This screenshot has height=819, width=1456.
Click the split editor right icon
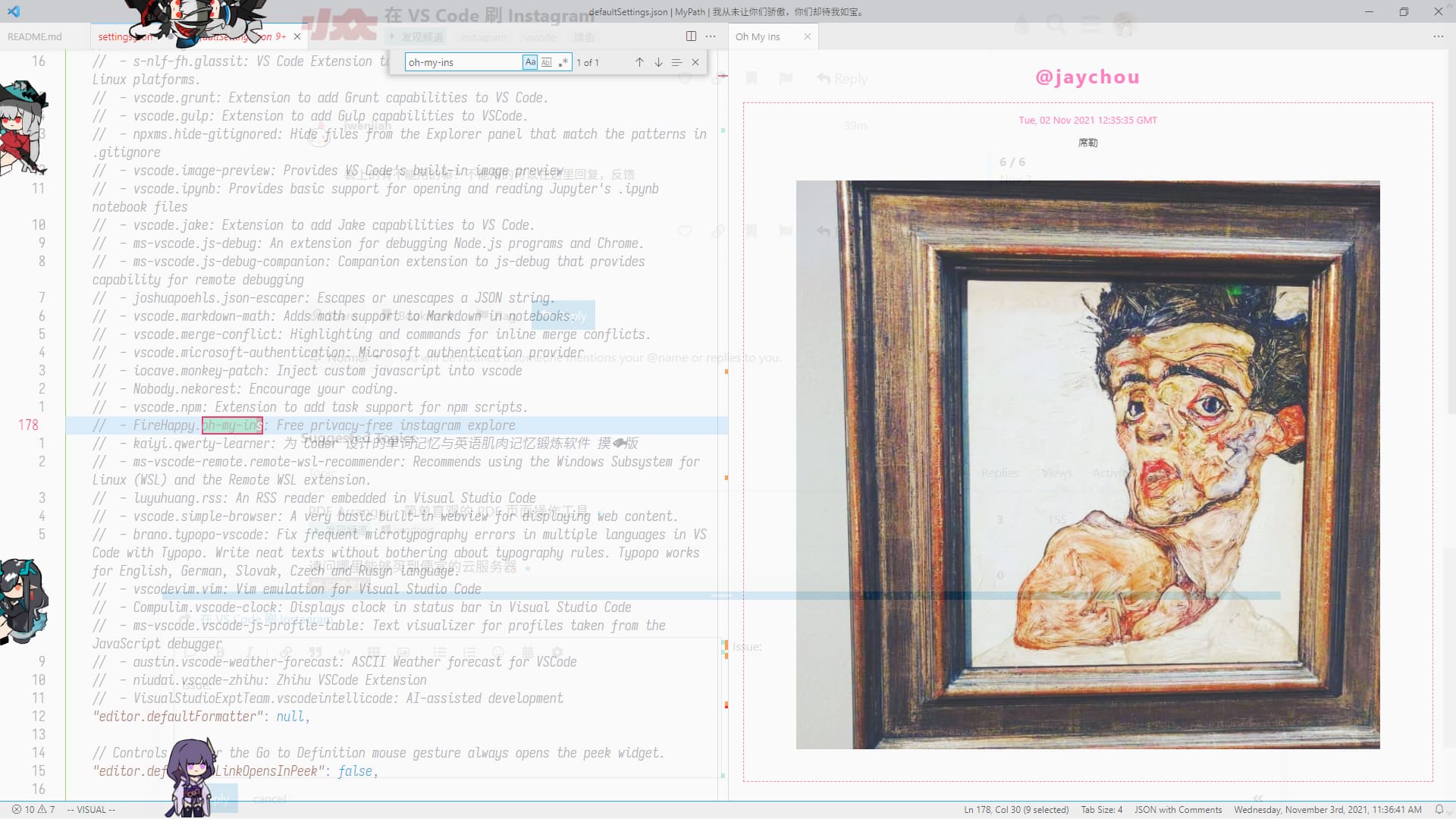click(691, 36)
